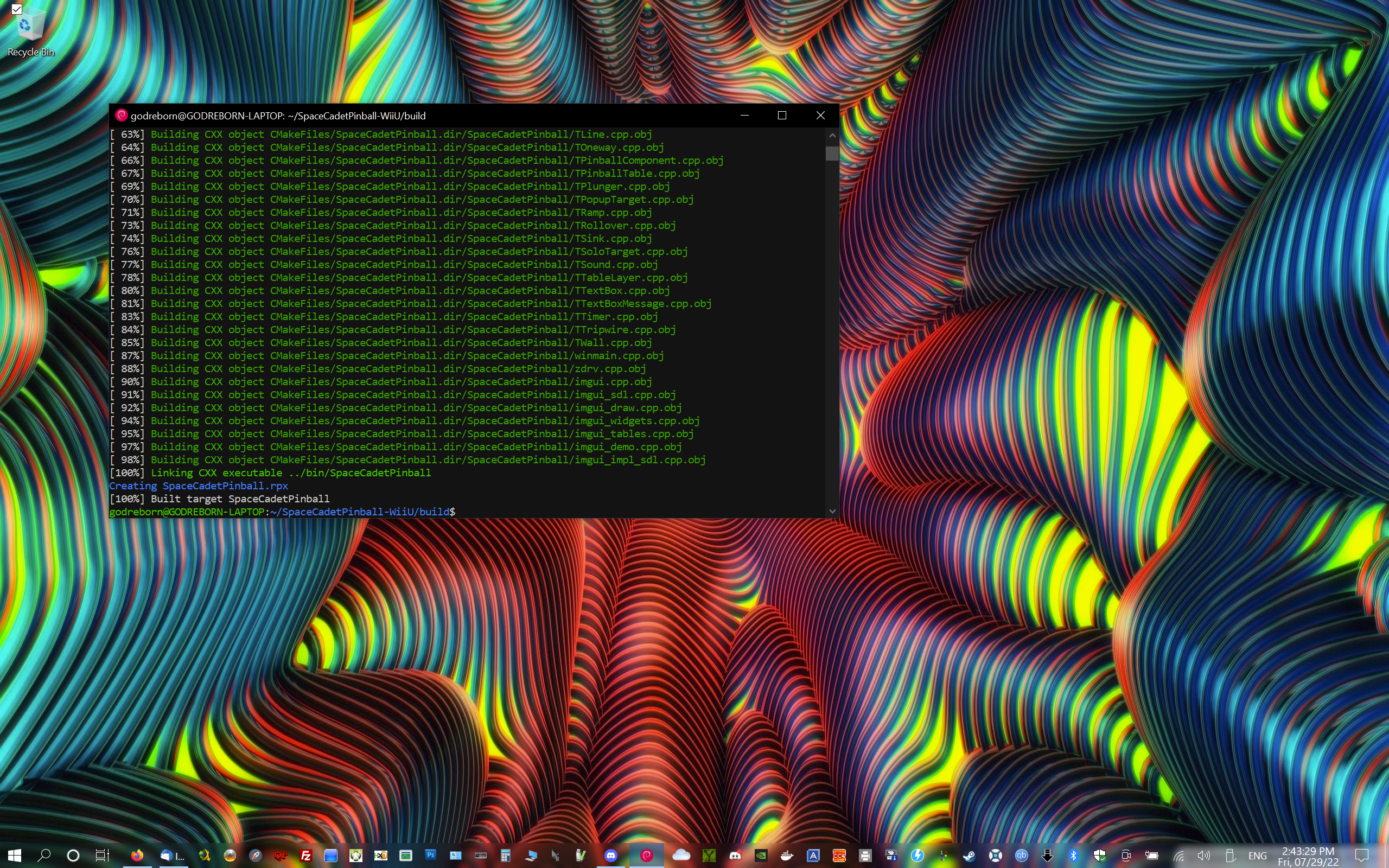Open NVIDIA tray icon
The height and width of the screenshot is (868, 1389).
coord(761,856)
